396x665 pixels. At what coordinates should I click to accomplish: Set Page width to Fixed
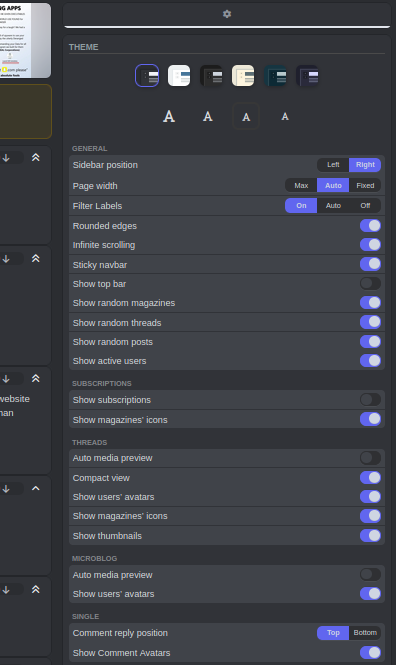point(365,185)
